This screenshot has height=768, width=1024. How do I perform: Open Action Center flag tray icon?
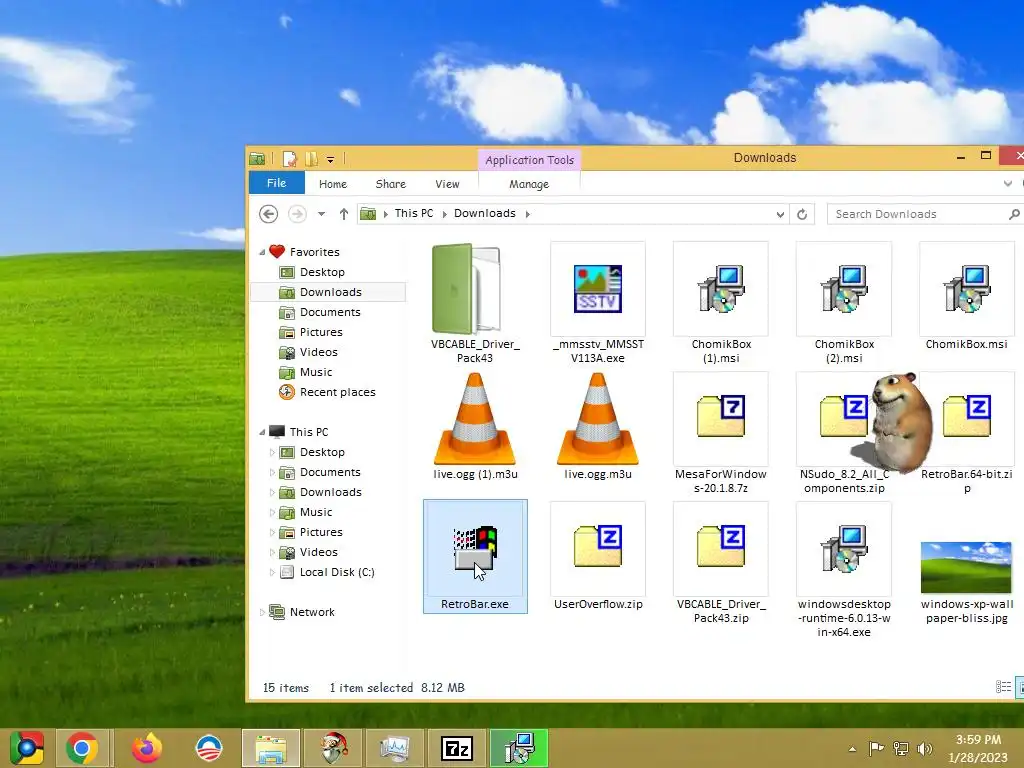876,748
